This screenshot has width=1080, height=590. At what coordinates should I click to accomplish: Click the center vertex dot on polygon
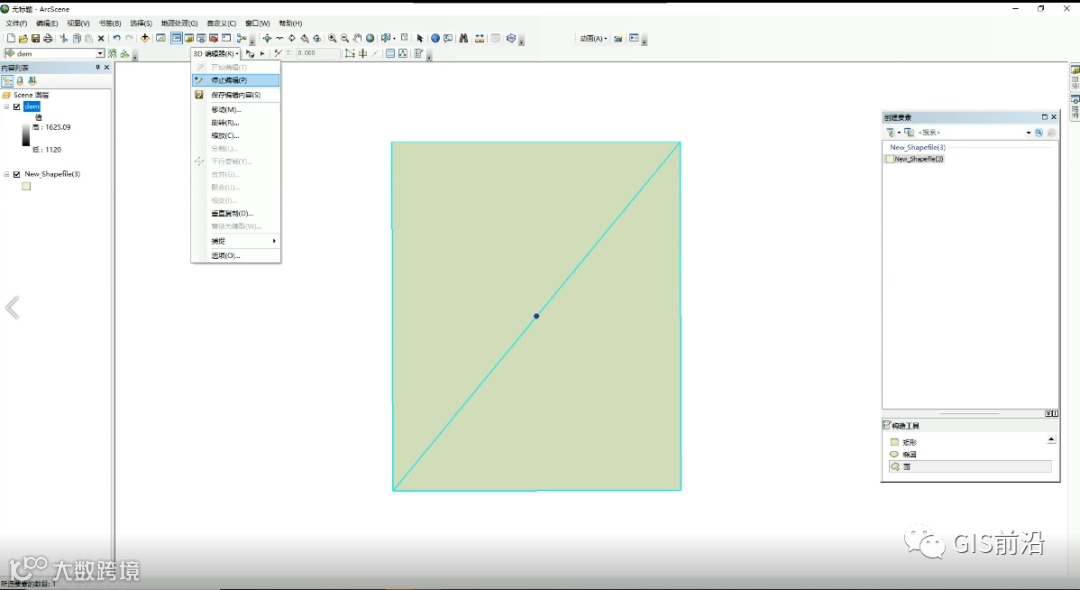point(537,316)
